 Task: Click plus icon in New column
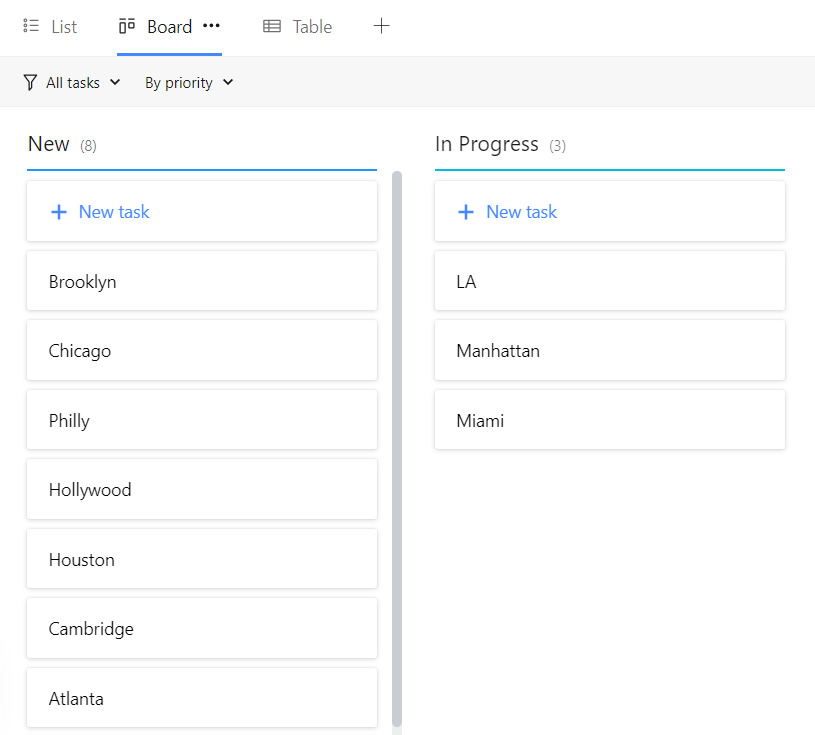click(x=59, y=212)
